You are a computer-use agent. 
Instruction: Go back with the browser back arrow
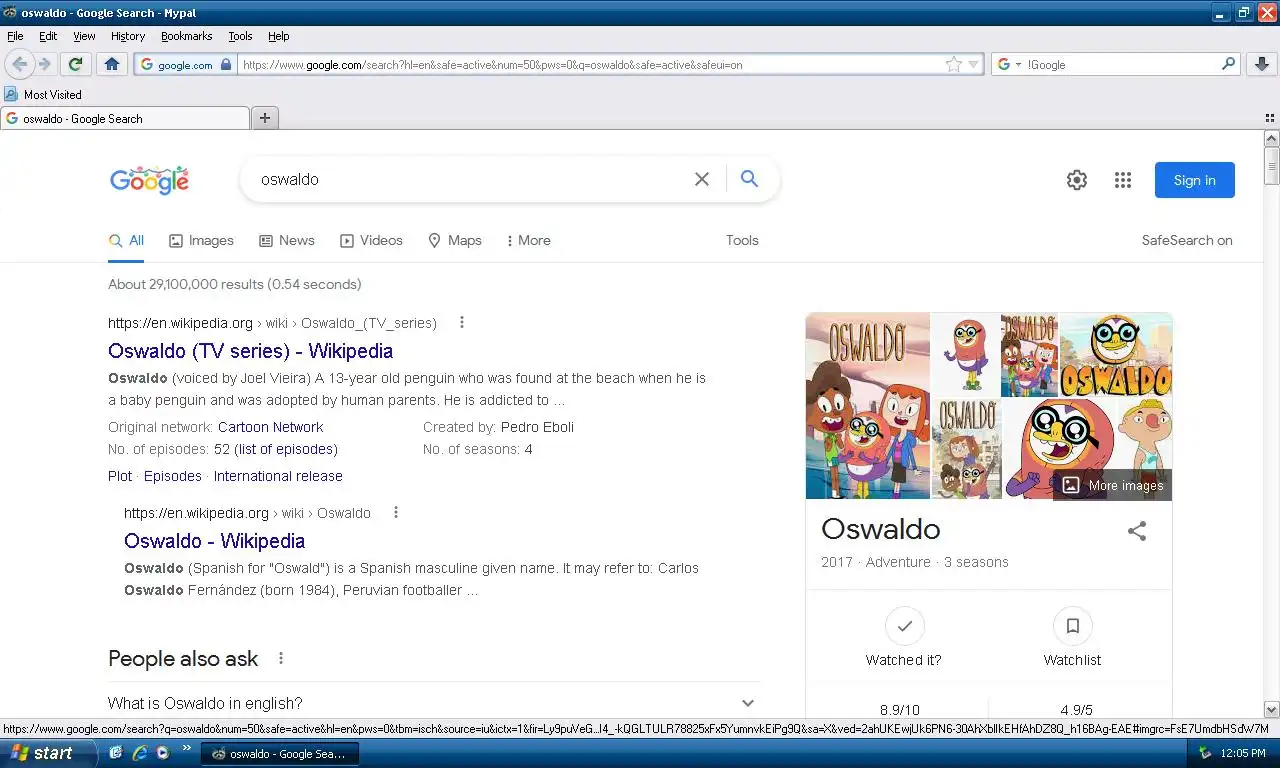point(19,64)
